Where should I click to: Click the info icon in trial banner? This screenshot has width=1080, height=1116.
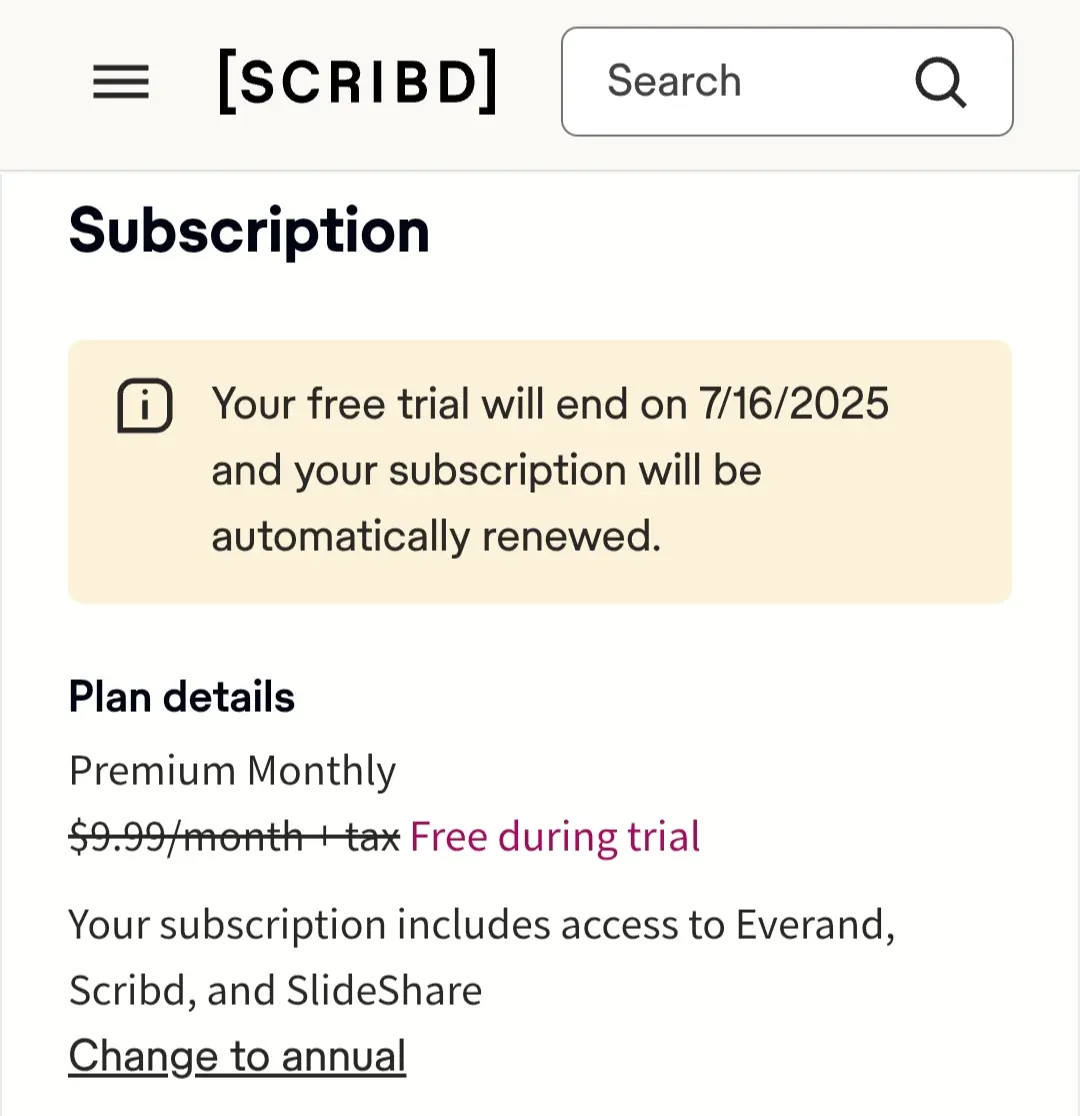(145, 406)
